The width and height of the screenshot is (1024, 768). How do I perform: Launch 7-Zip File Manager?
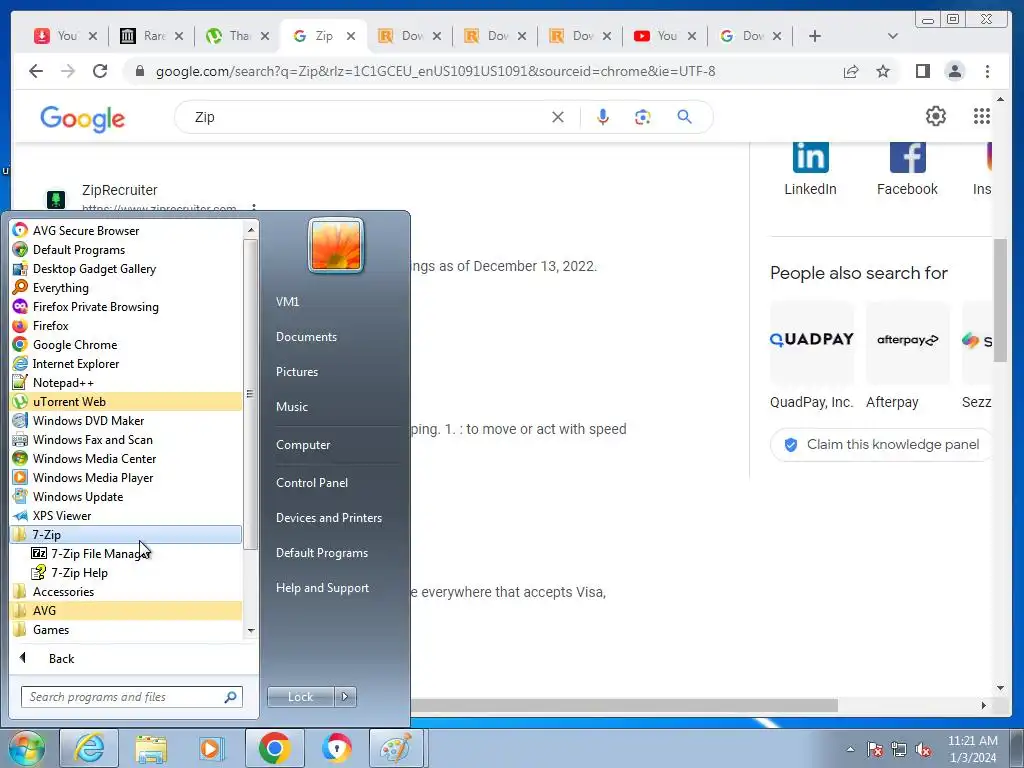click(x=136, y=553)
